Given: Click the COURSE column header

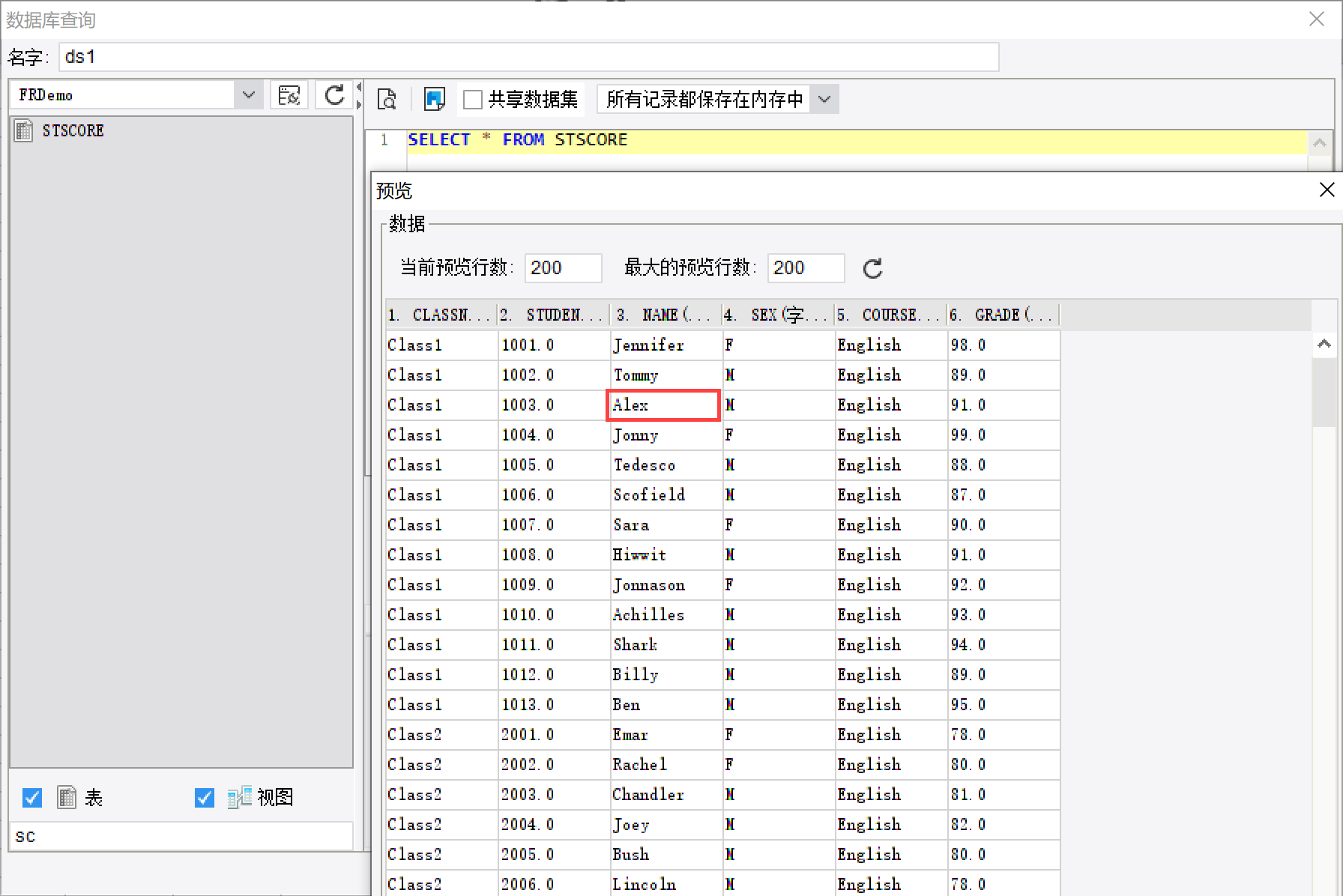Looking at the screenshot, I should click(x=891, y=315).
